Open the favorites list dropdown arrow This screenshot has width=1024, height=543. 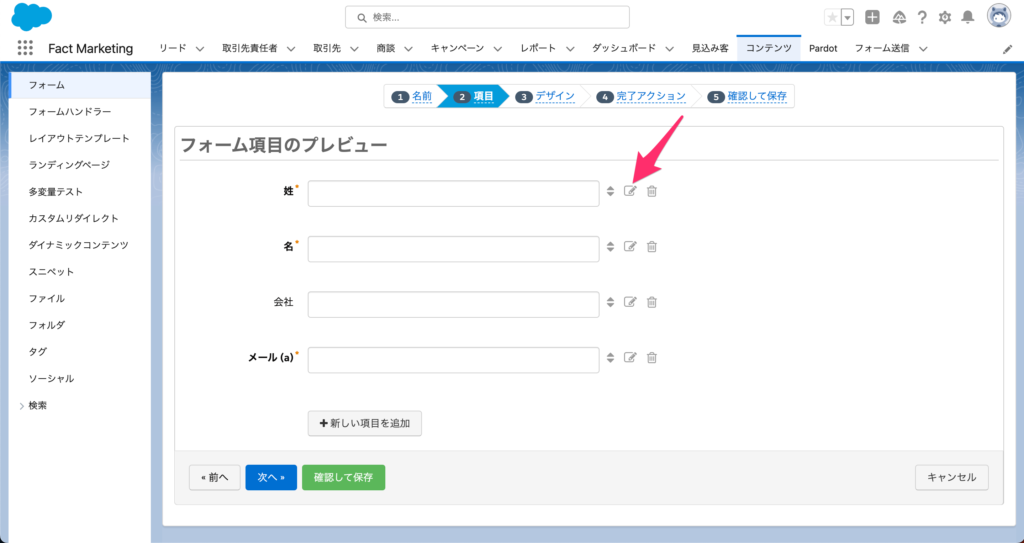(848, 18)
